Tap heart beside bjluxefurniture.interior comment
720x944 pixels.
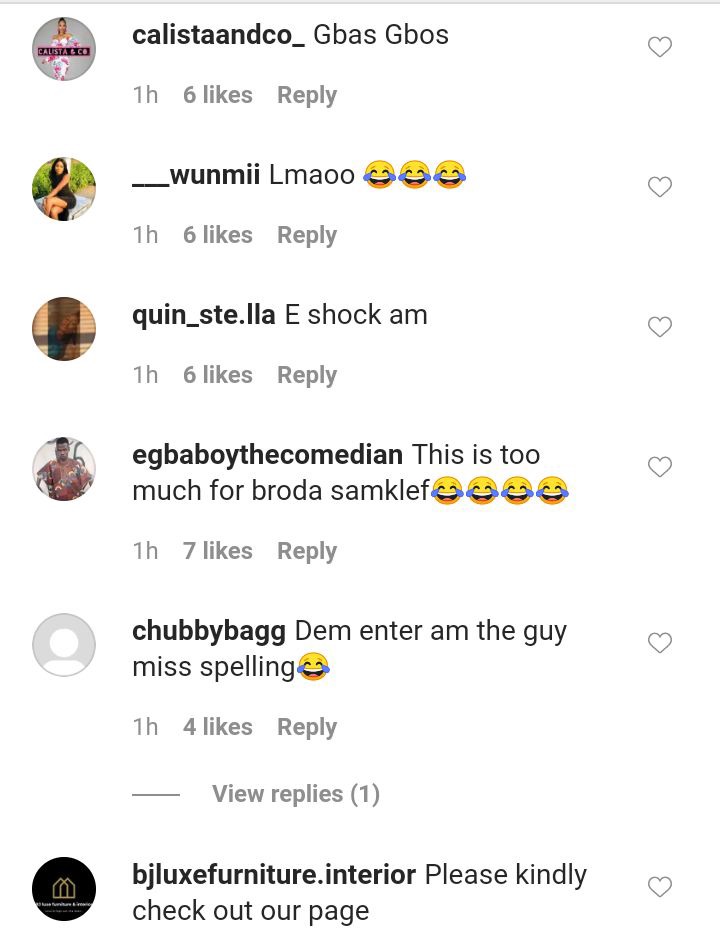tap(659, 887)
